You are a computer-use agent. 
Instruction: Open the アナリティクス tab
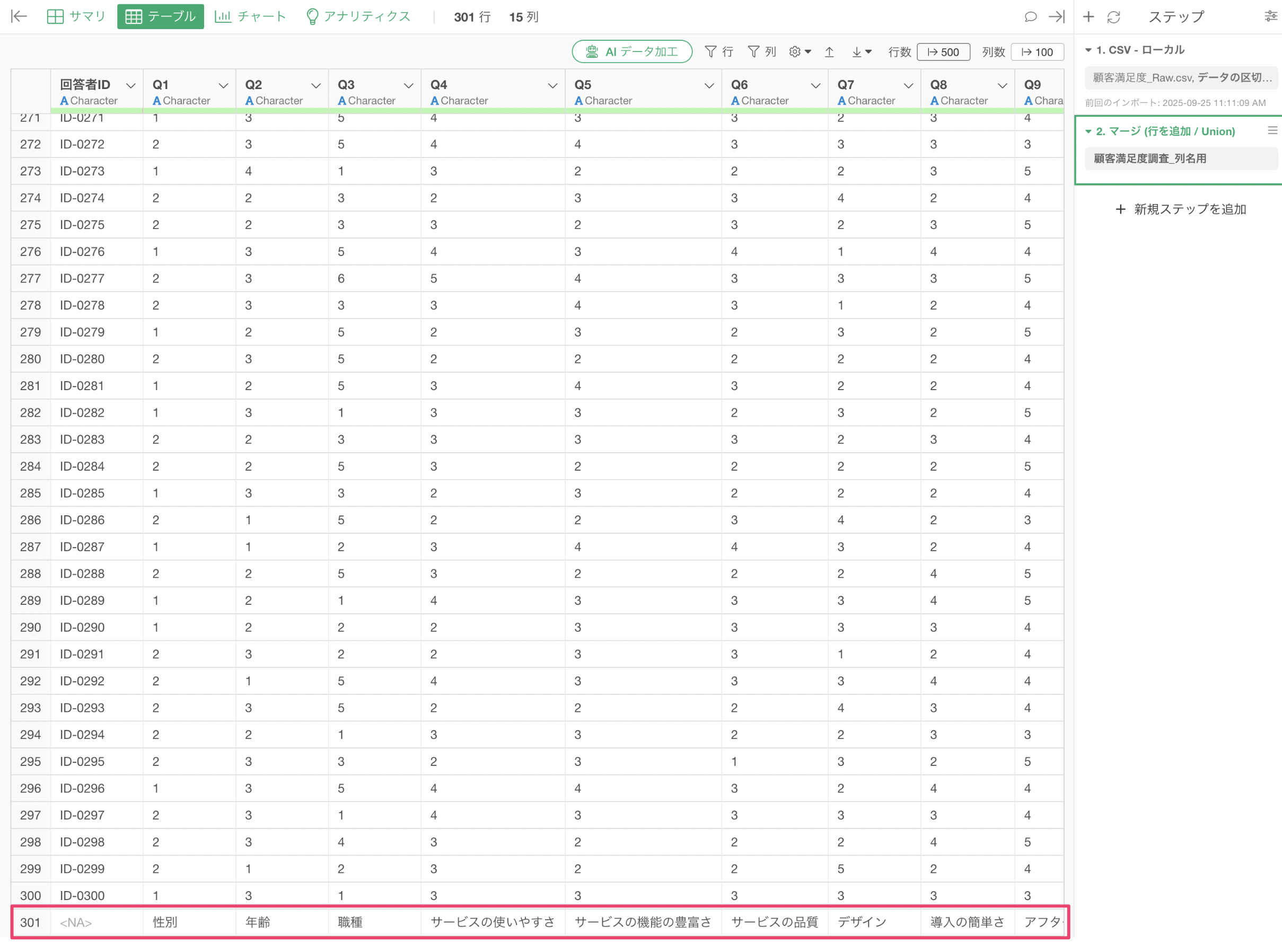coord(358,17)
